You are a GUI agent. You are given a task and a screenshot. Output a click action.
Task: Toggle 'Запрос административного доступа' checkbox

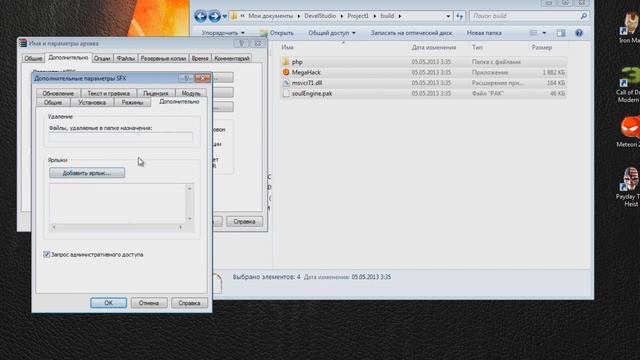click(47, 254)
